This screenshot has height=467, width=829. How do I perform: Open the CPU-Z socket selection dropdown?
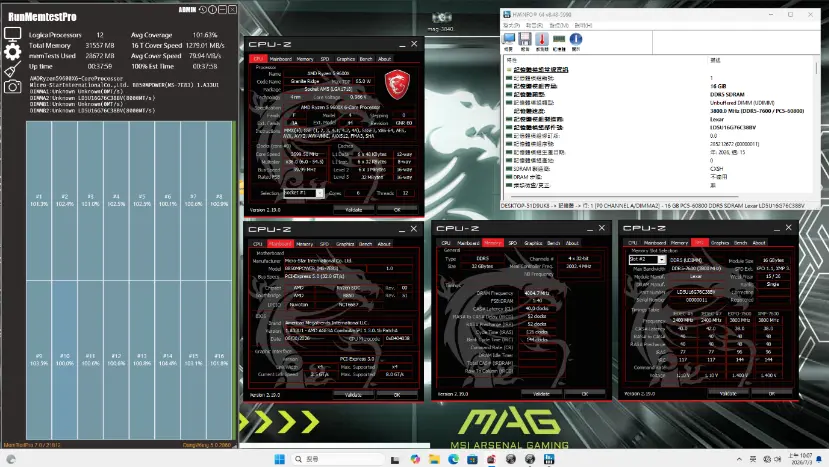(303, 193)
